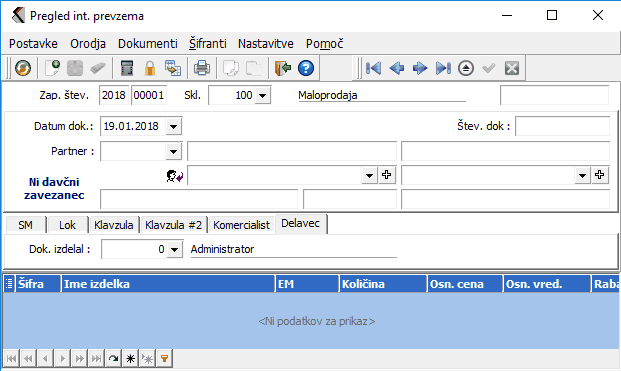621x371 pixels.
Task: Open the grid filter funnel button
Action: (164, 359)
